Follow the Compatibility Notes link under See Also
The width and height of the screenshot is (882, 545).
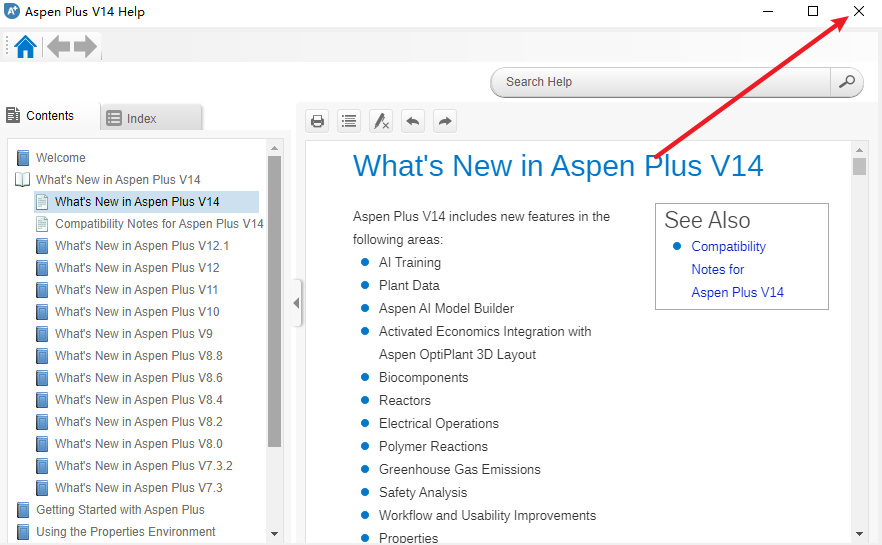[x=729, y=247]
